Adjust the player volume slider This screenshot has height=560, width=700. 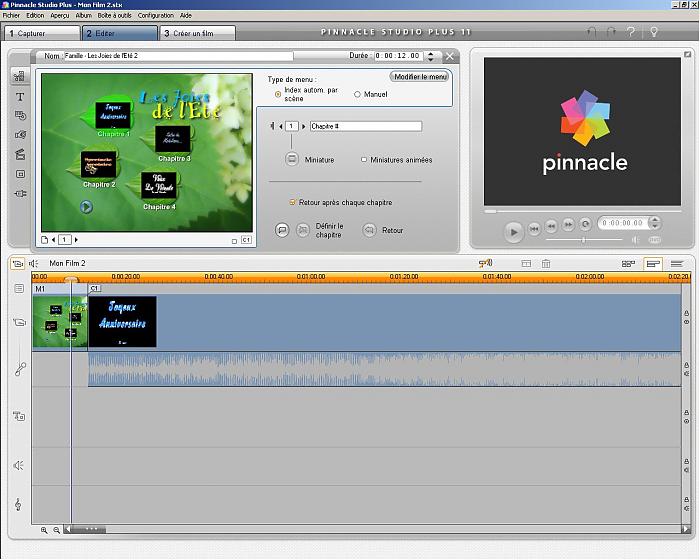584,240
